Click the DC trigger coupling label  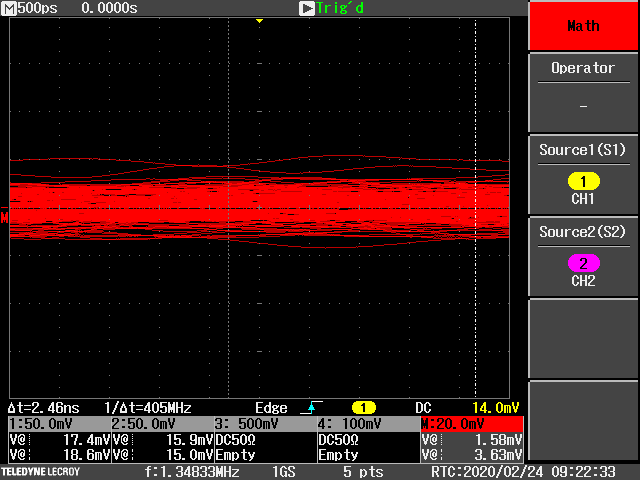[x=423, y=407]
